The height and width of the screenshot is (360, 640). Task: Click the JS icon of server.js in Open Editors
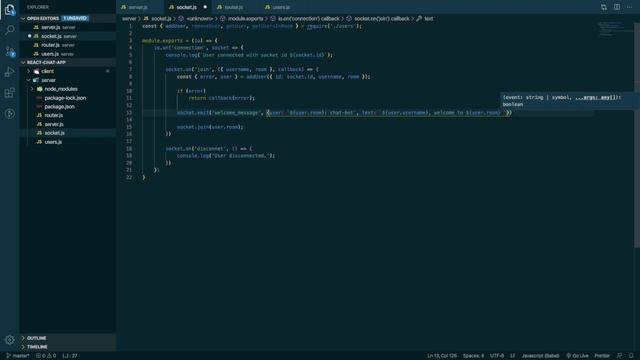click(36, 27)
